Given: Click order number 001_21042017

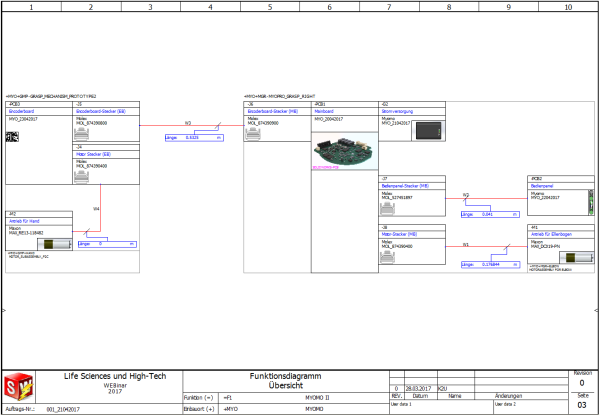Looking at the screenshot, I should click(x=63, y=409).
